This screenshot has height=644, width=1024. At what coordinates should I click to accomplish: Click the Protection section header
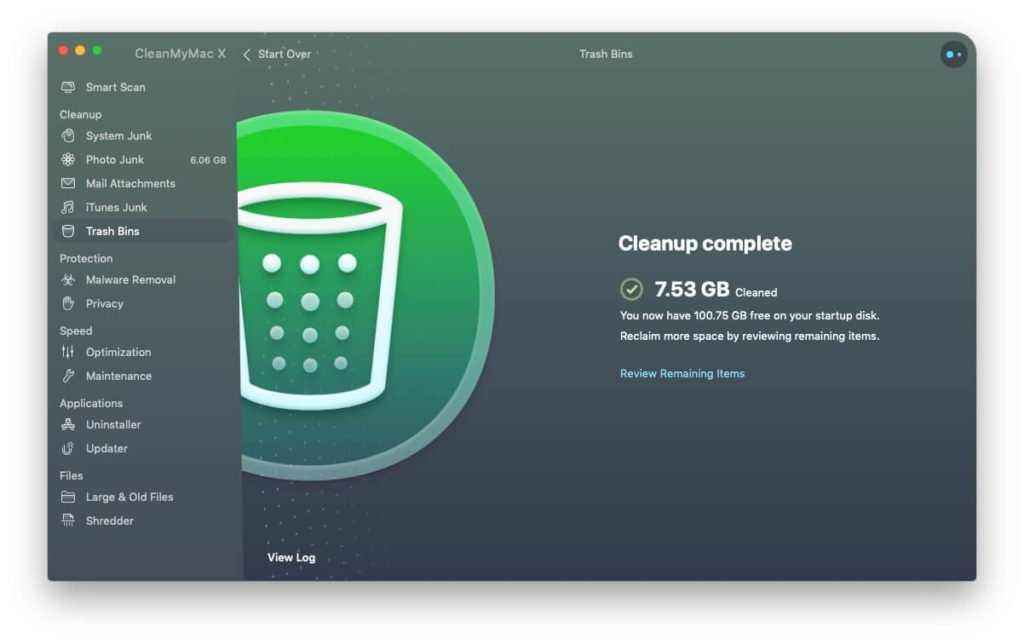(x=86, y=259)
